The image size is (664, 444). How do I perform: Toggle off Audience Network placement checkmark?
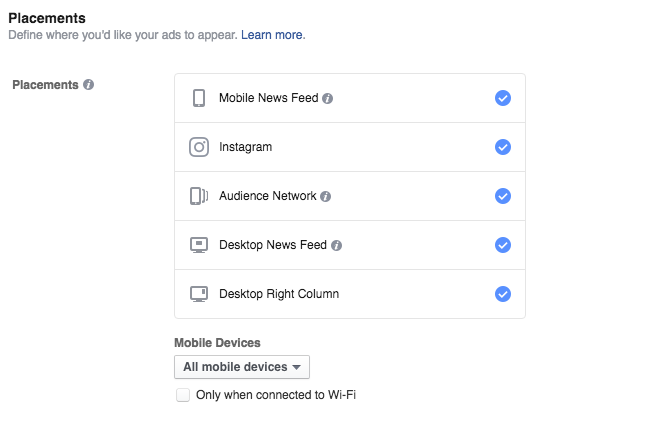(503, 196)
